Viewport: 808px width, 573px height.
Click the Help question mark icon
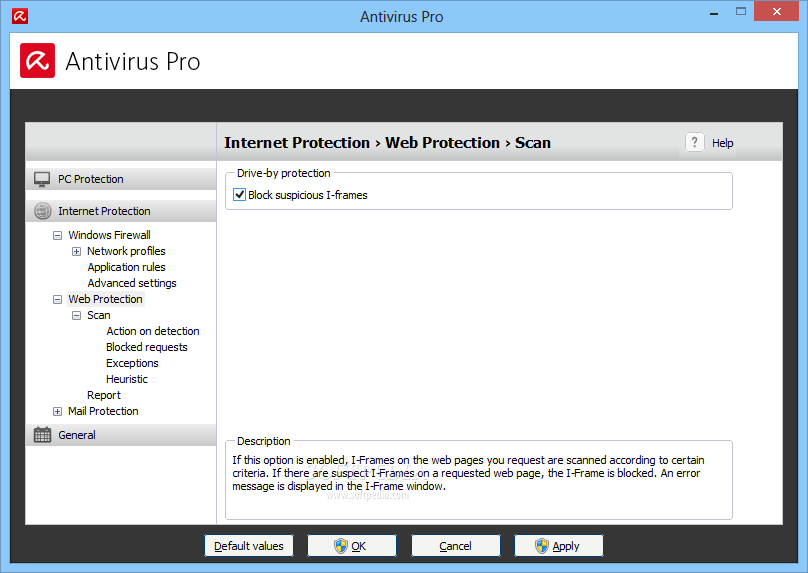click(694, 142)
